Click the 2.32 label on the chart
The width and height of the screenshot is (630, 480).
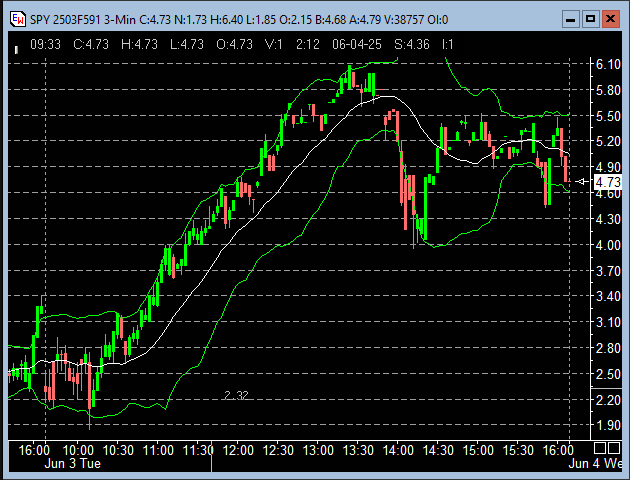click(x=236, y=396)
